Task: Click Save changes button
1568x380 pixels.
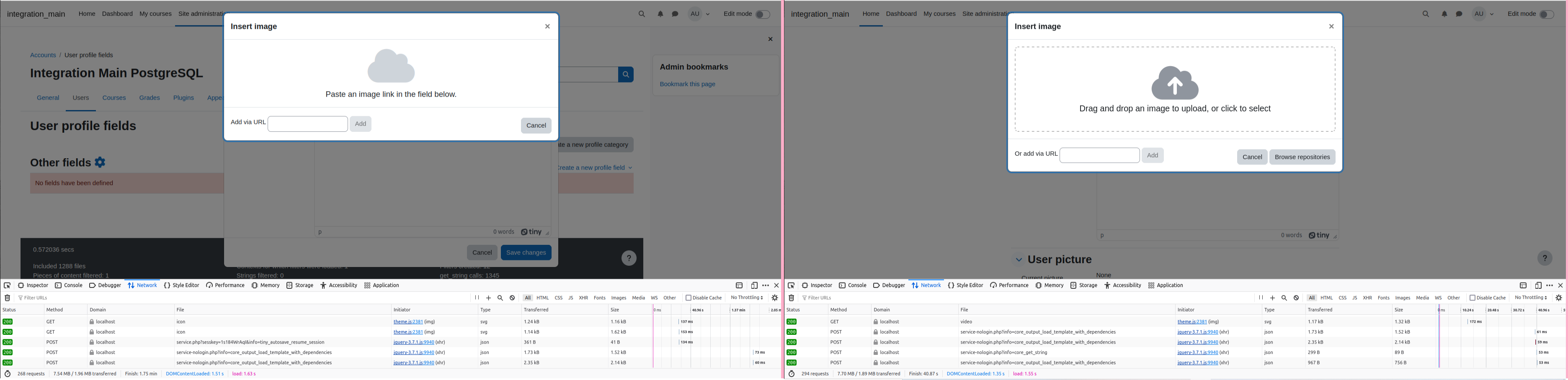Action: pos(526,253)
